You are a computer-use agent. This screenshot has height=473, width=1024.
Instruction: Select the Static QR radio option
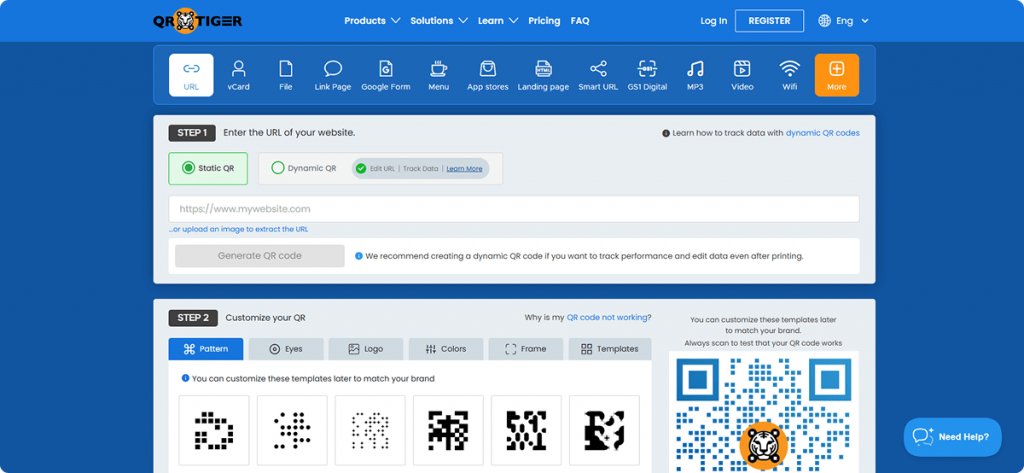coord(208,169)
